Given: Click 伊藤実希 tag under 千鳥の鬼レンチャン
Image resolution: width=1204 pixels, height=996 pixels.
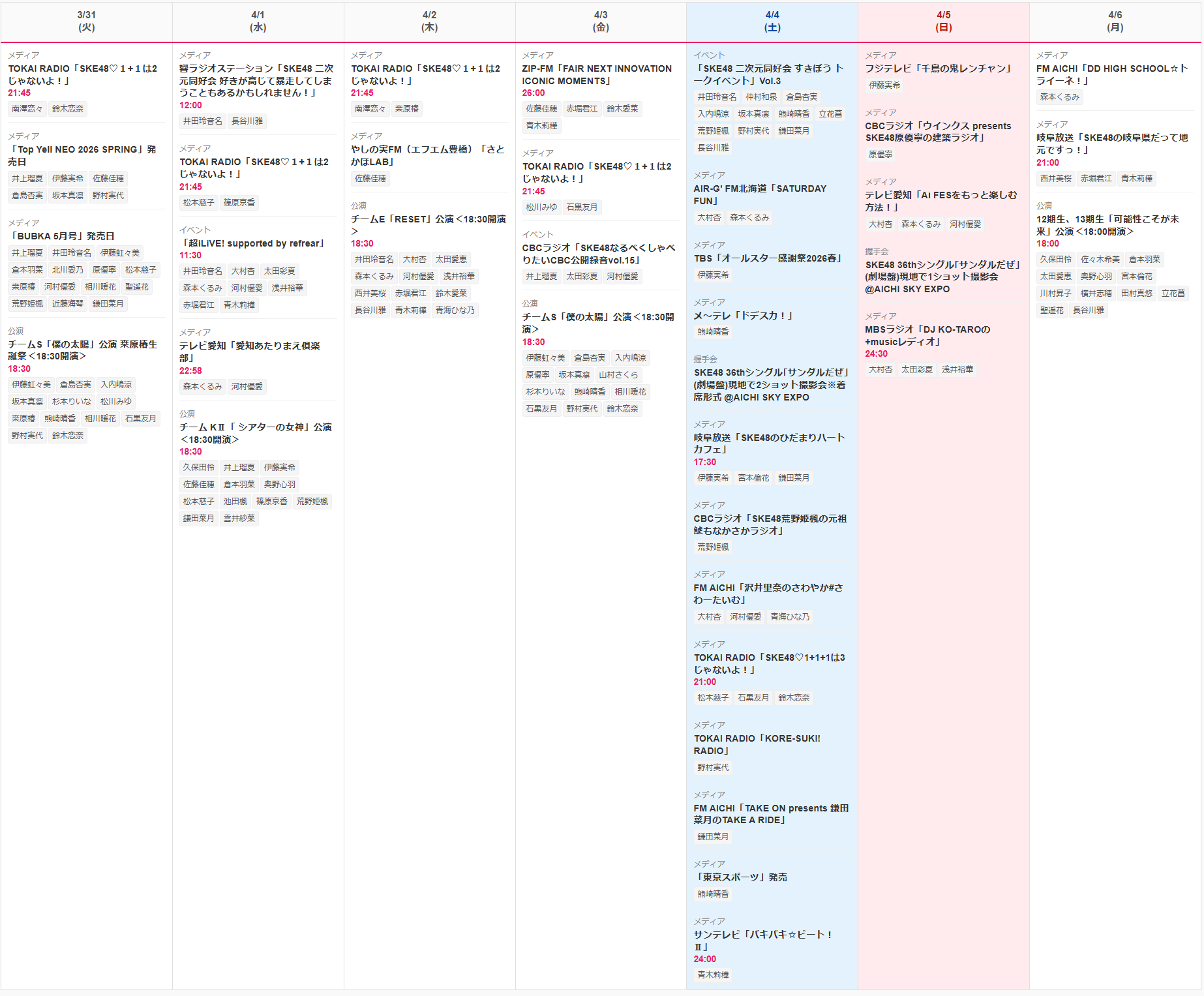Looking at the screenshot, I should pos(884,85).
